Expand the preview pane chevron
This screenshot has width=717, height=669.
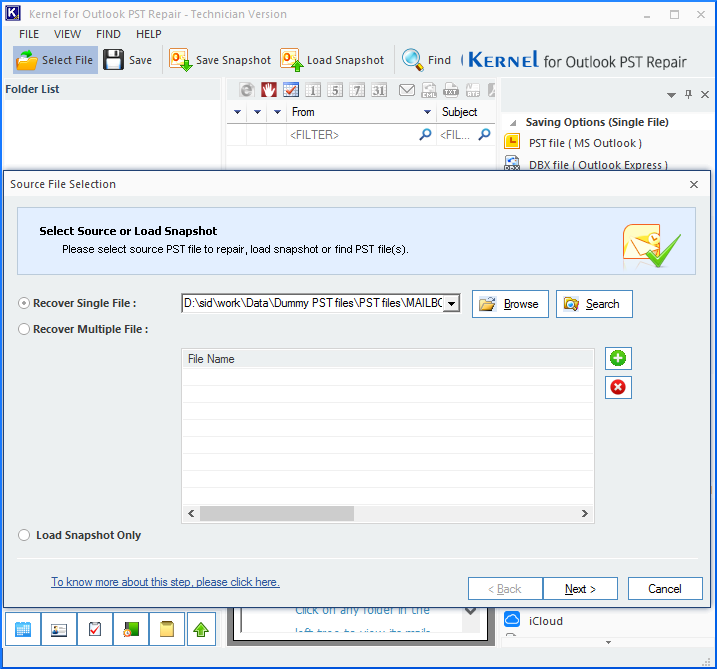pos(471,611)
